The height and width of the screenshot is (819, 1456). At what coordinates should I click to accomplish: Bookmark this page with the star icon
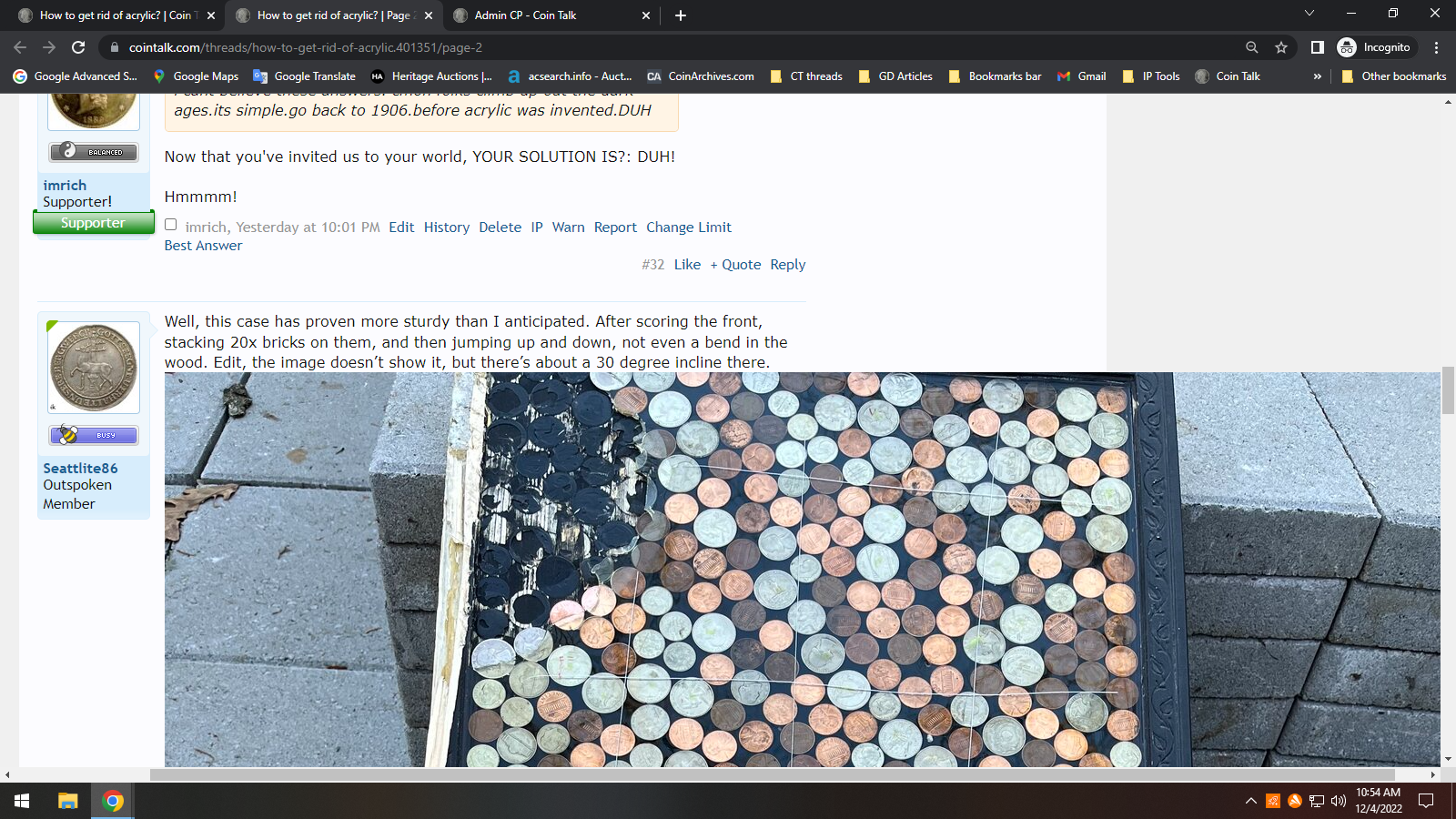tap(1281, 47)
